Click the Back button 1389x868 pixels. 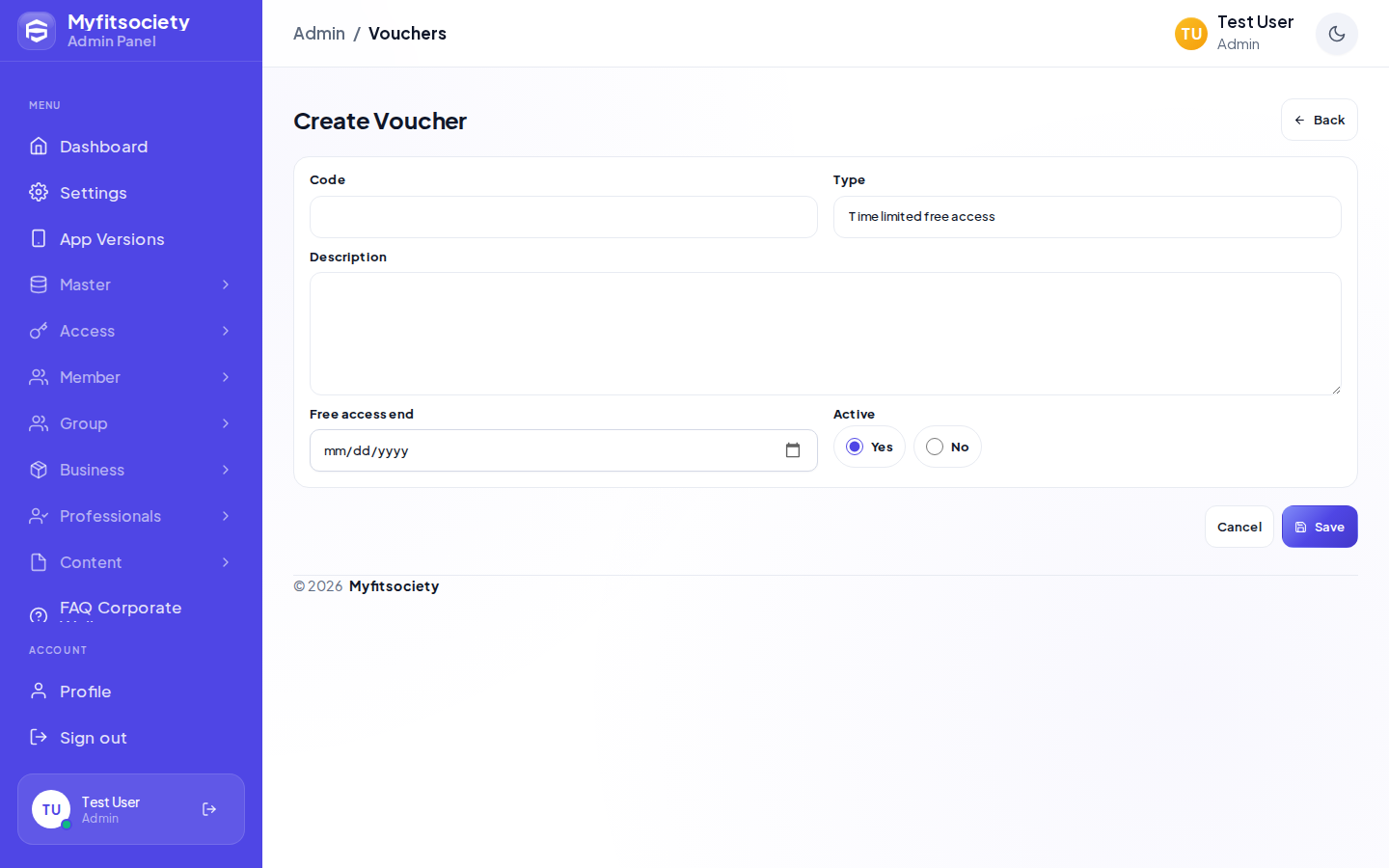(1320, 120)
